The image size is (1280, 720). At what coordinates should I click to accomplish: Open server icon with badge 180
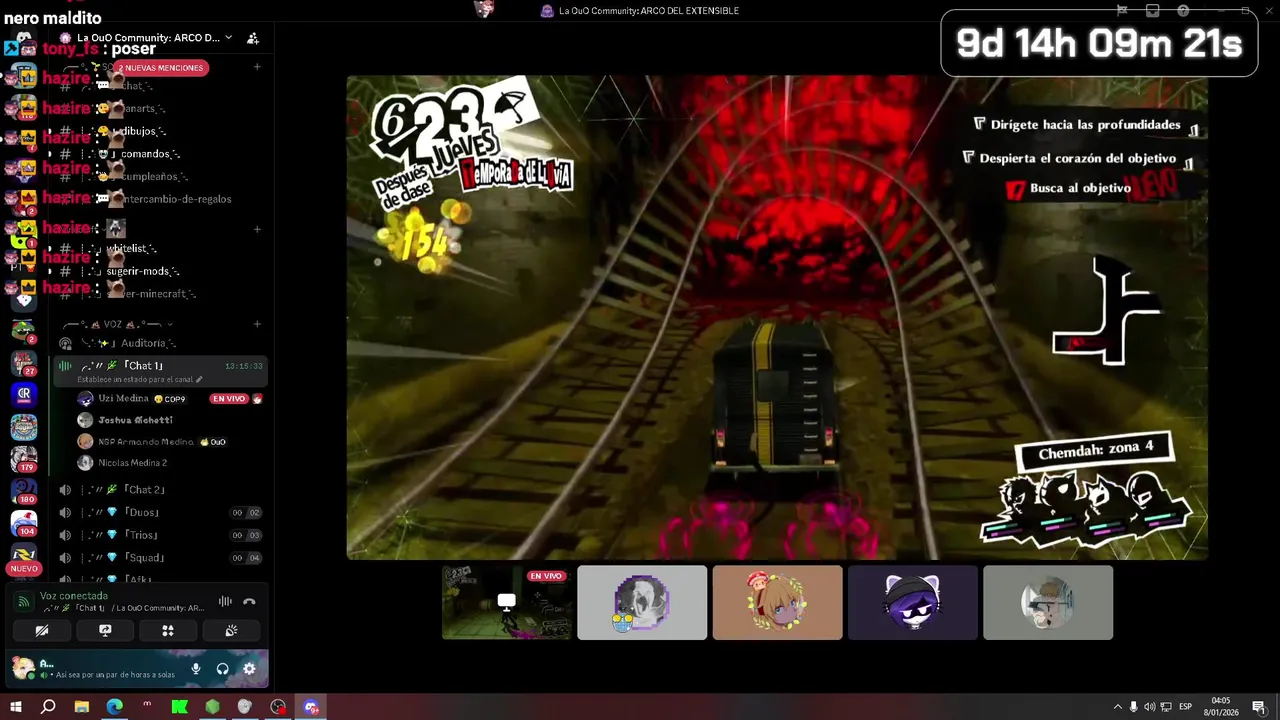point(24,491)
